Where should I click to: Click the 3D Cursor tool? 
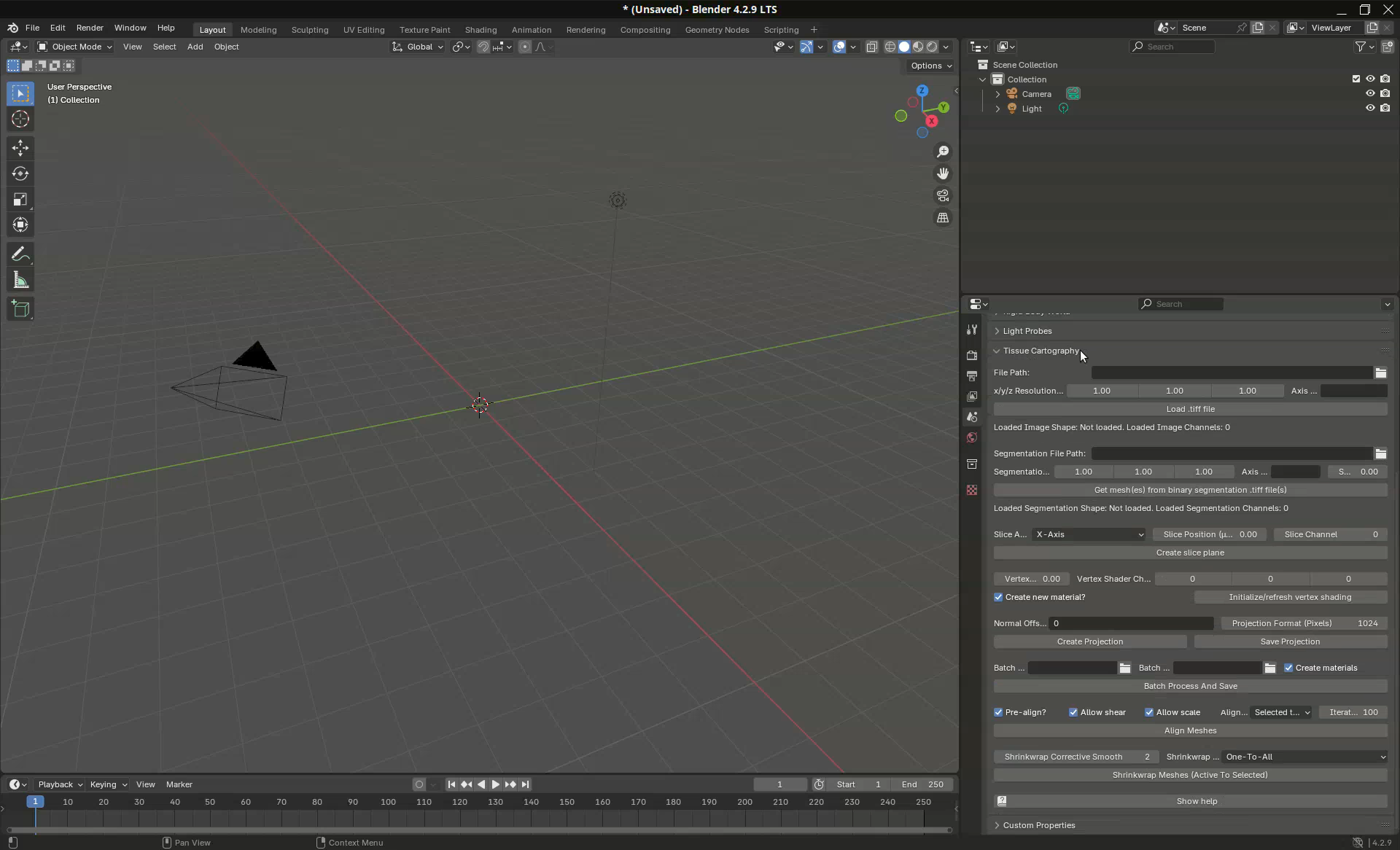20,119
